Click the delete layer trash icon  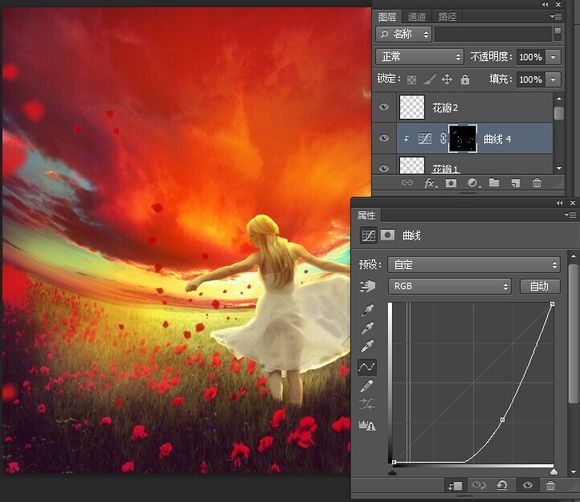pos(537,183)
